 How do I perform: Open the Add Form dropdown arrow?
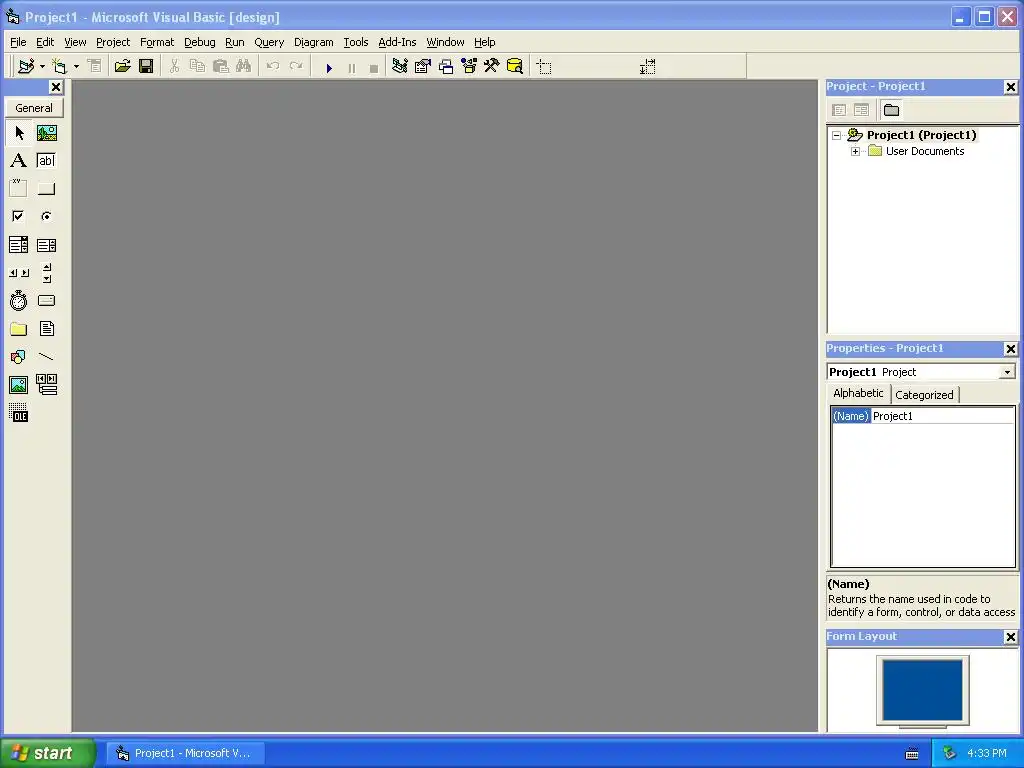pyautogui.click(x=76, y=67)
